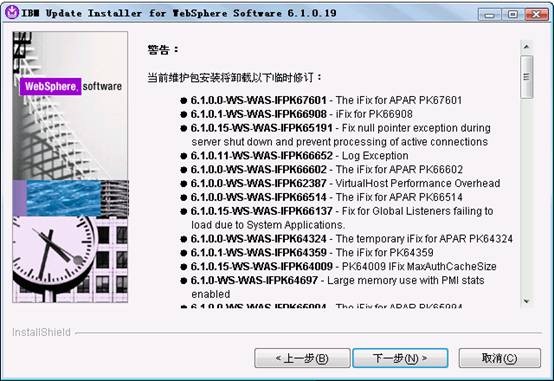Select text 6.1.0.0-WS-WAS-IFPK67601

tap(258, 100)
